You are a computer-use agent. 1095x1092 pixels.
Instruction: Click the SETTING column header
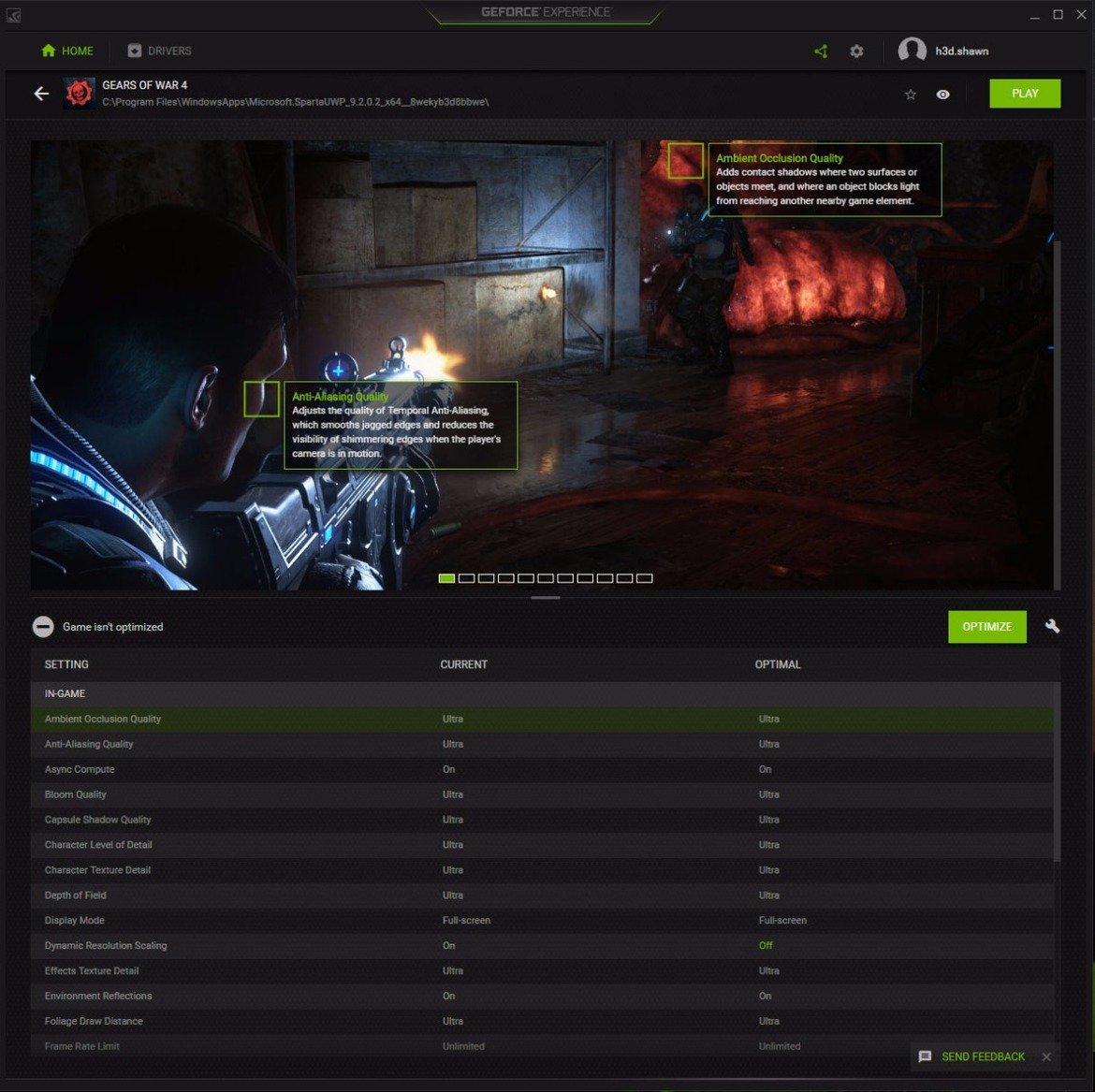[66, 664]
